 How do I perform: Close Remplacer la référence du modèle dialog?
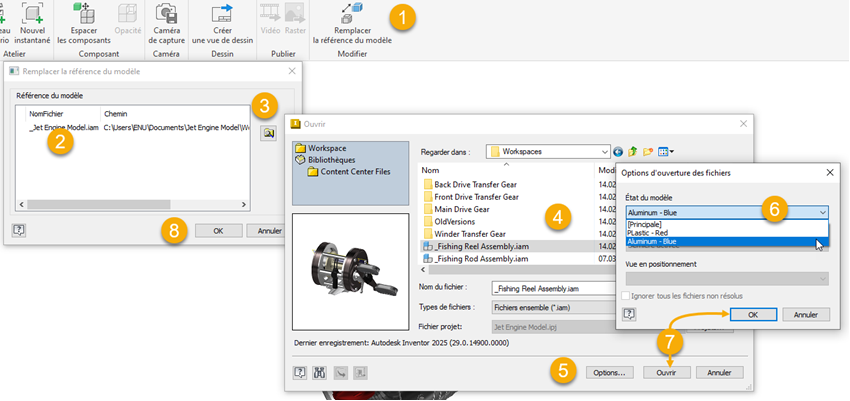point(292,71)
